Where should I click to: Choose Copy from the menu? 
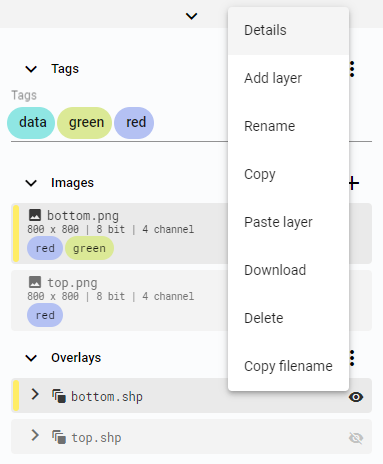(x=288, y=174)
